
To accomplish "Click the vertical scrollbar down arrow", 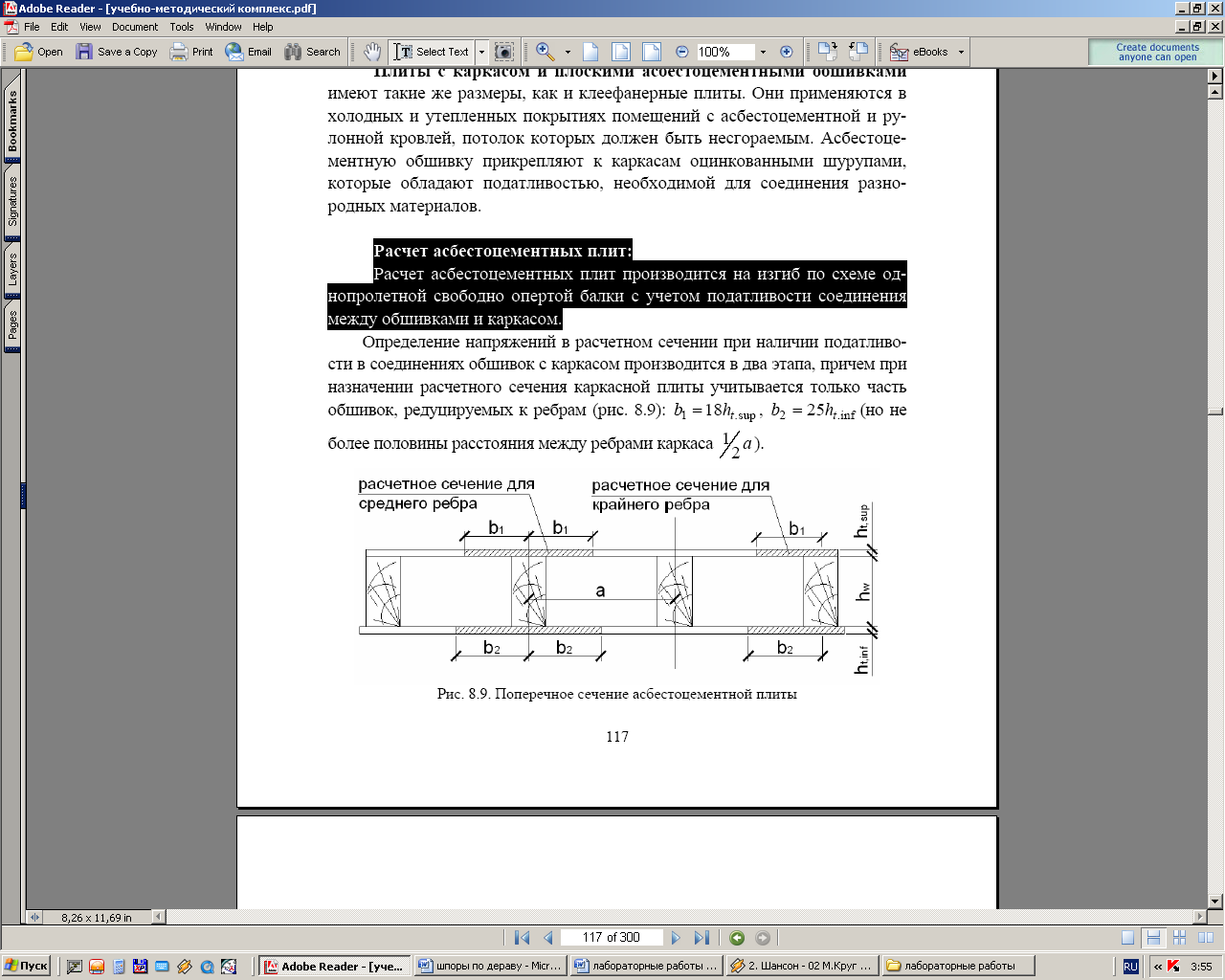I will (x=1215, y=901).
